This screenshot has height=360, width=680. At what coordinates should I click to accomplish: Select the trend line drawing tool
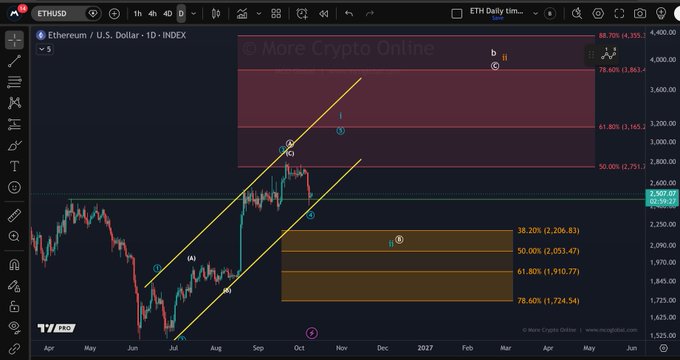[x=14, y=61]
